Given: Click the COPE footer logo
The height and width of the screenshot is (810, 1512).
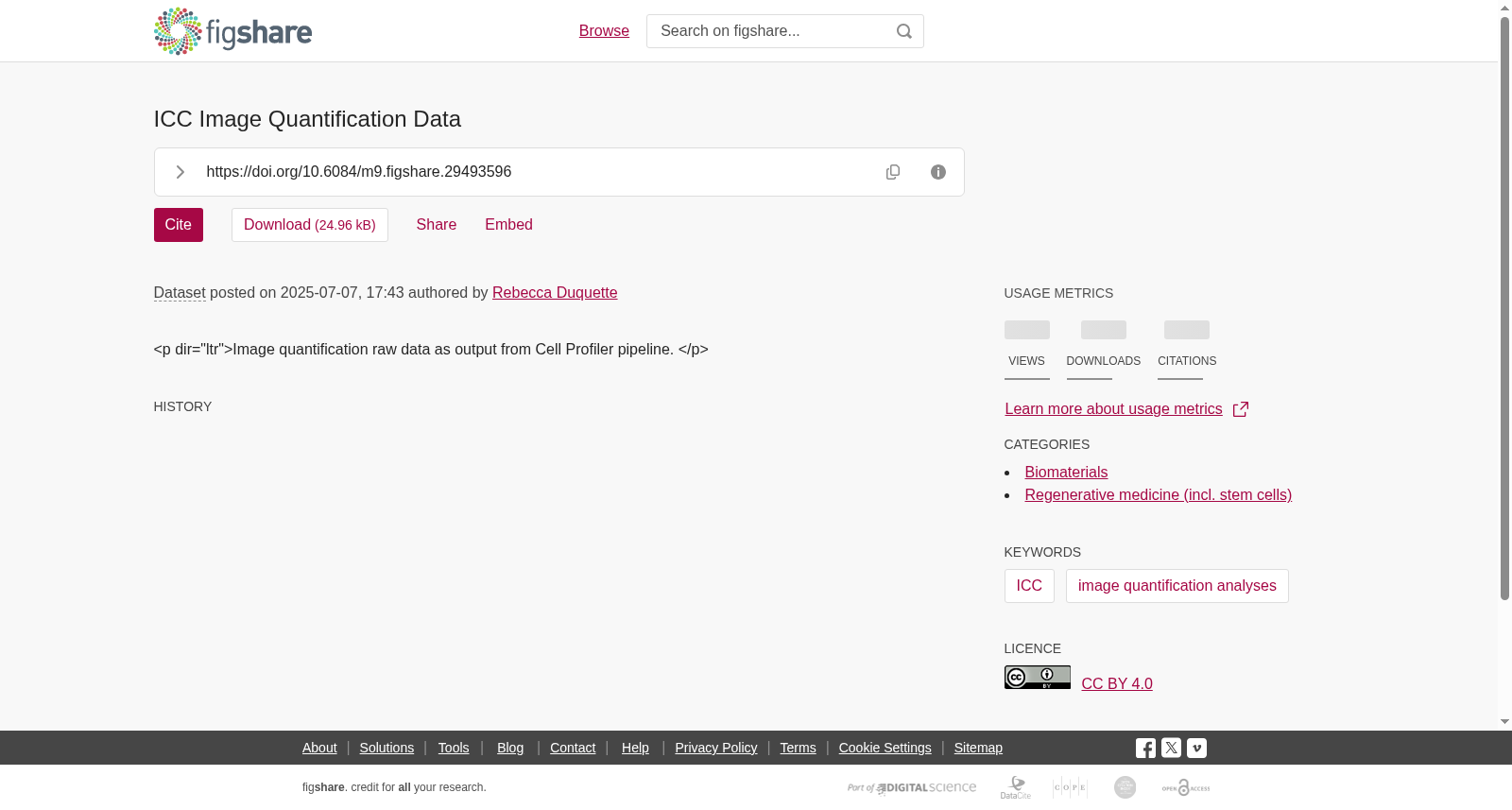Looking at the screenshot, I should coord(1070,787).
